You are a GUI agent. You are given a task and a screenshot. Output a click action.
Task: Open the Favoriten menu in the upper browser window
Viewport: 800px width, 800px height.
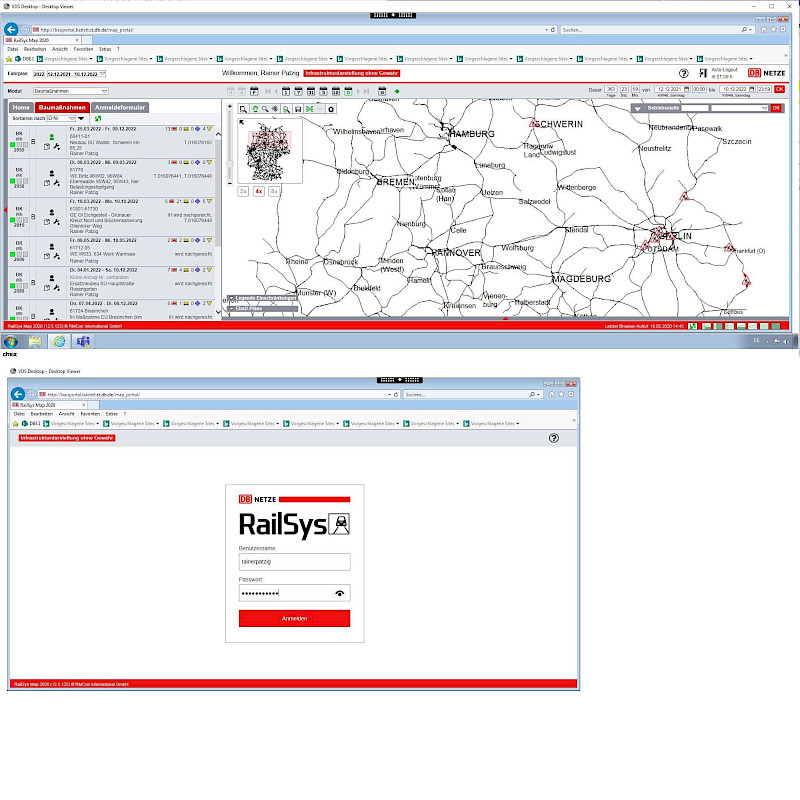83,49
